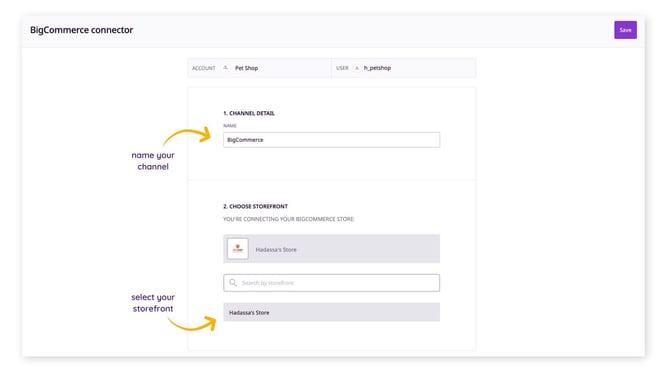Click the 'select your storefront' annotation text
This screenshot has width=670, height=374.
point(153,303)
